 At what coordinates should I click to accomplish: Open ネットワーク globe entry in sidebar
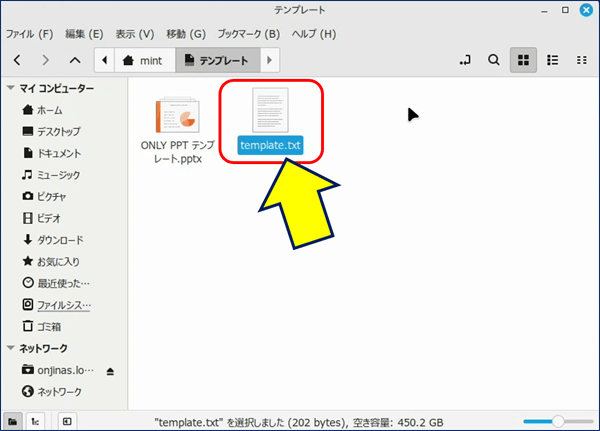click(51, 392)
